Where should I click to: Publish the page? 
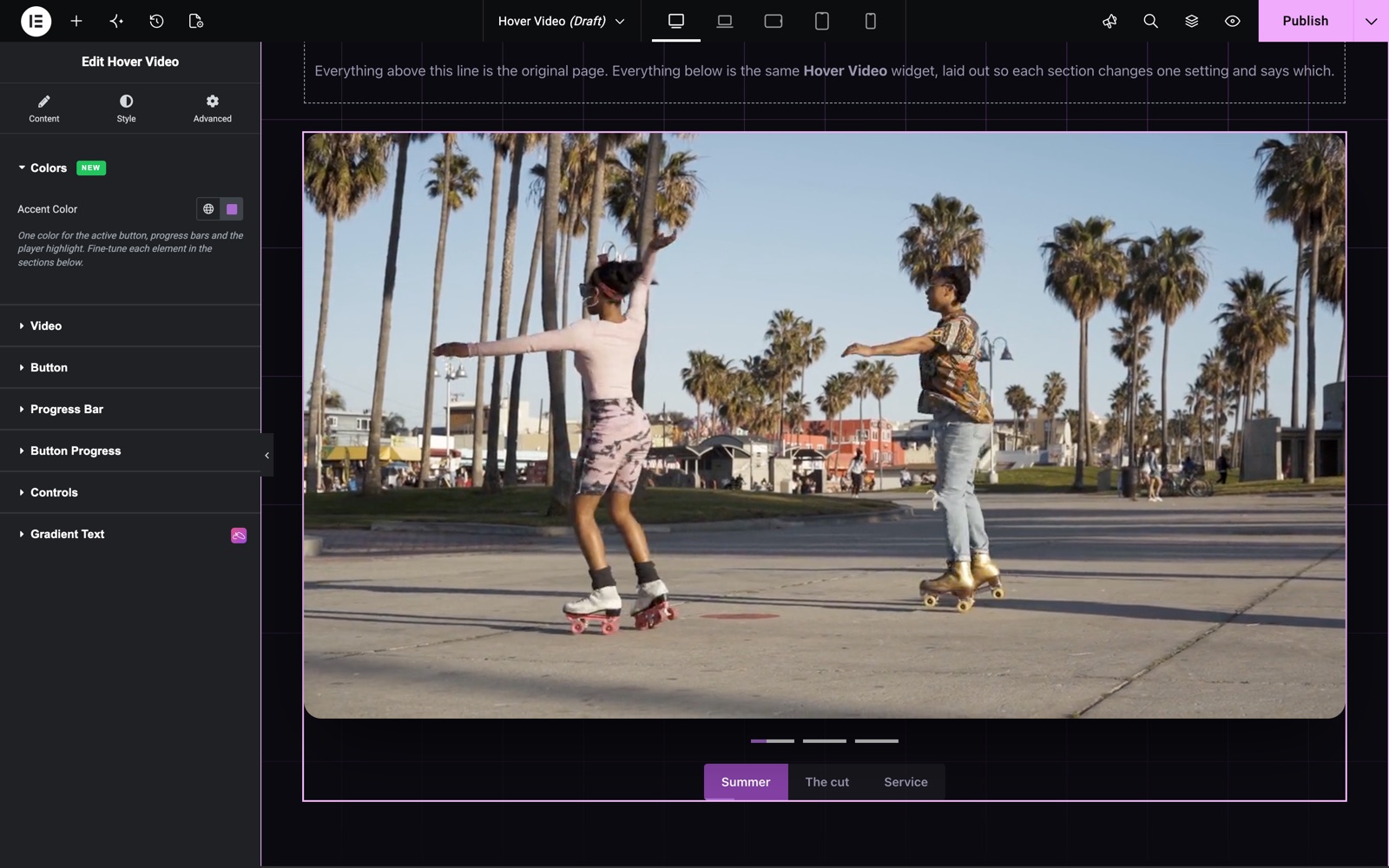[x=1306, y=21]
